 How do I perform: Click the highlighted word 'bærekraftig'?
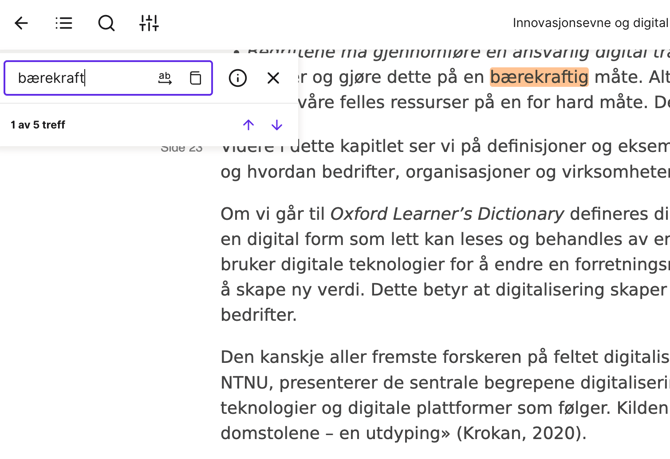[539, 77]
